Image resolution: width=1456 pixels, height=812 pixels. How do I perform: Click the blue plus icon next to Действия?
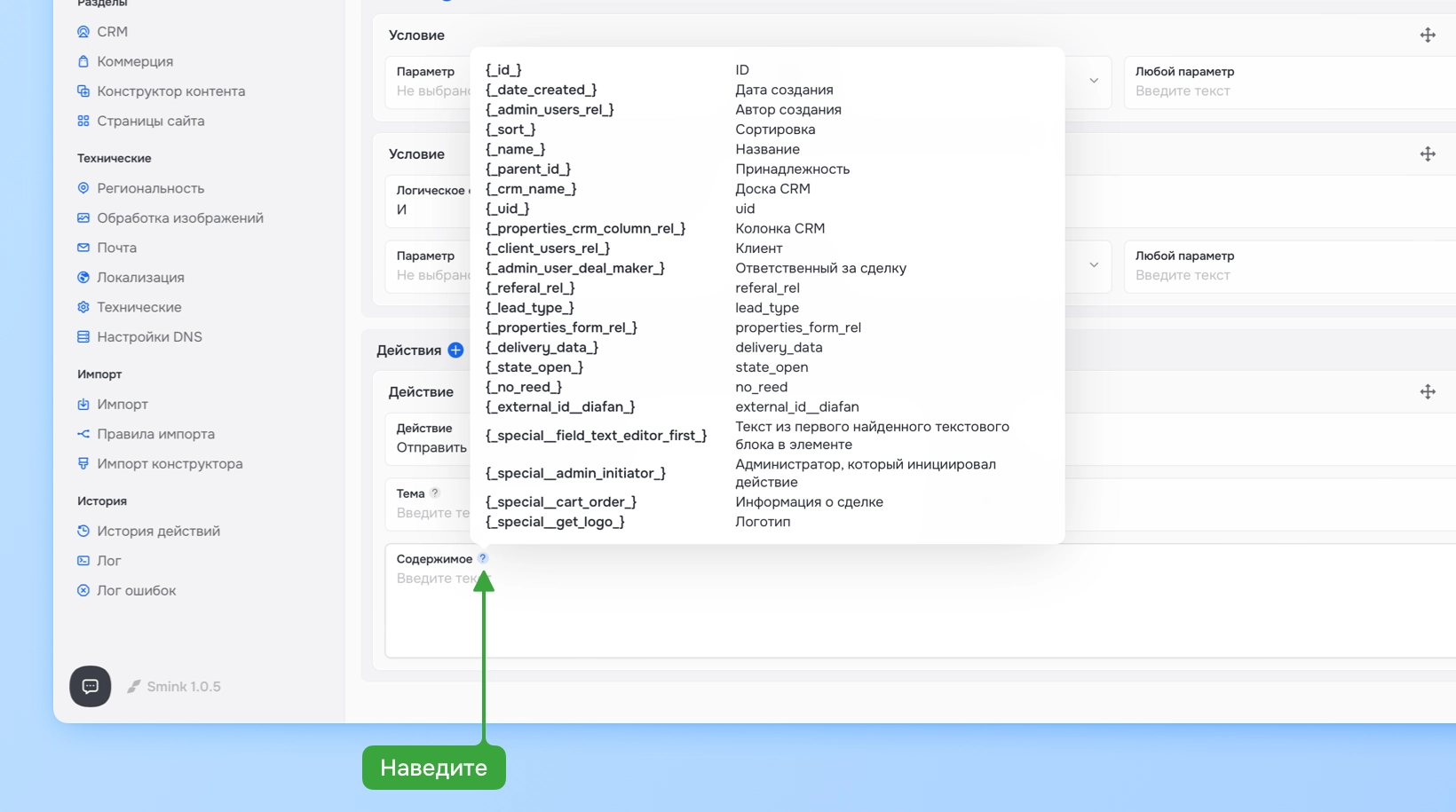(455, 351)
